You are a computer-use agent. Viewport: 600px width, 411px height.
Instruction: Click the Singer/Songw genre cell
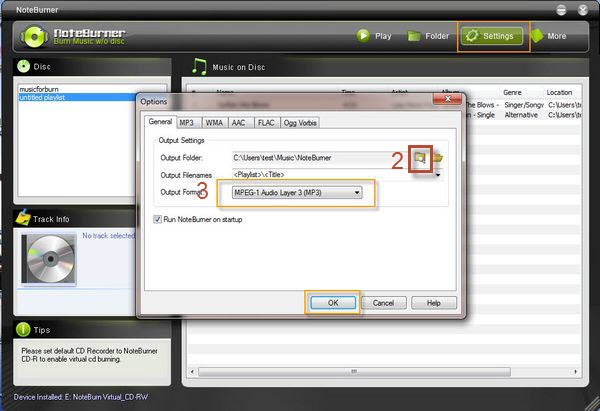coord(524,105)
